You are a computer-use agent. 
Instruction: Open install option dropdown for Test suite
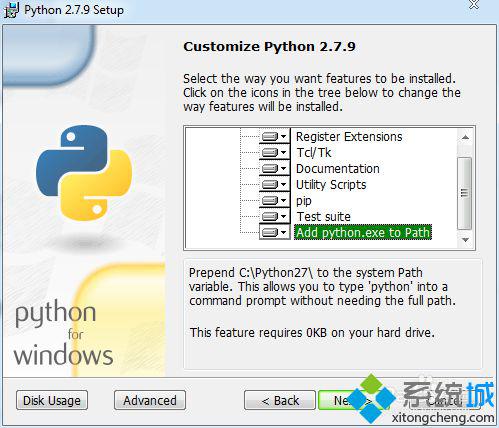pyautogui.click(x=274, y=216)
